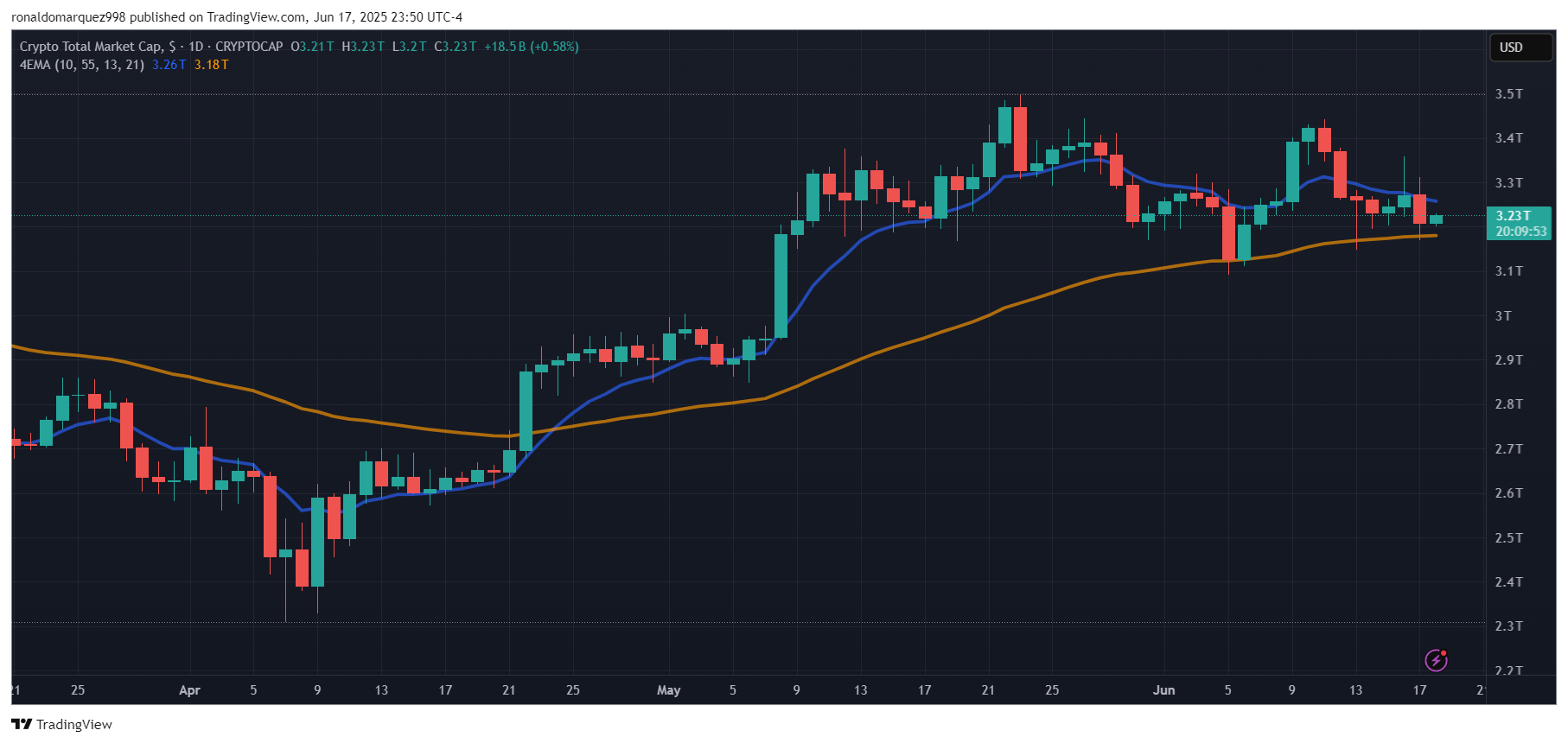Viewport: 1568px width, 743px height.
Task: Click the Crypto Total Market Cap title
Action: pos(90,47)
